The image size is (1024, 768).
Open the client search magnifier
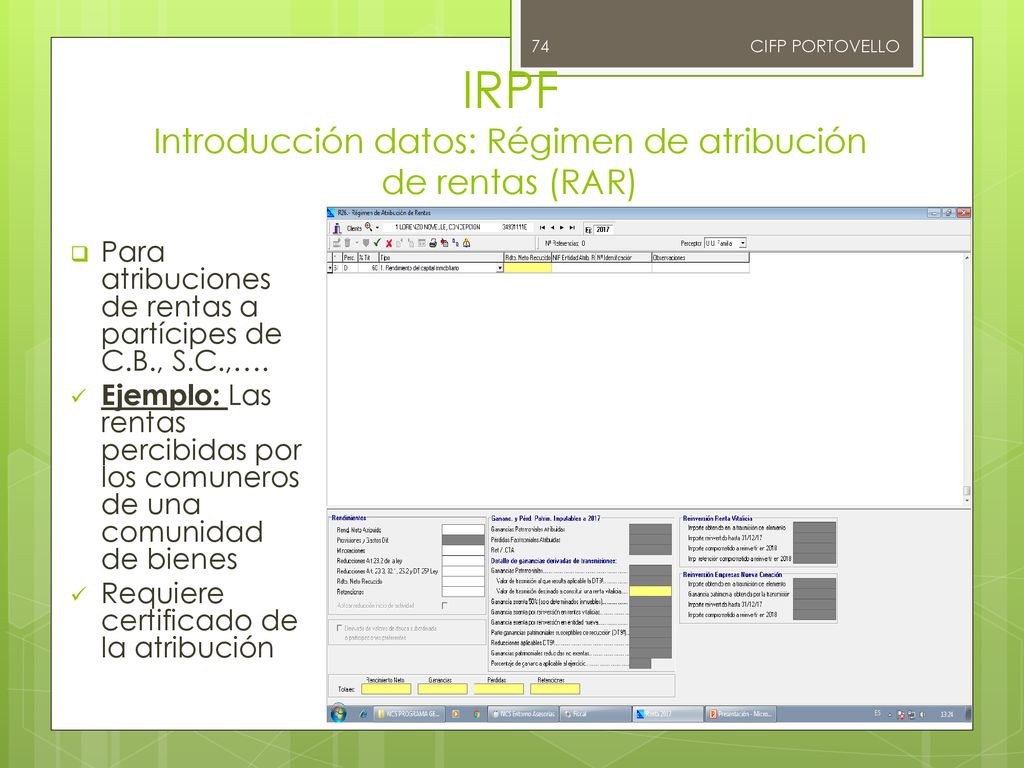coord(368,227)
